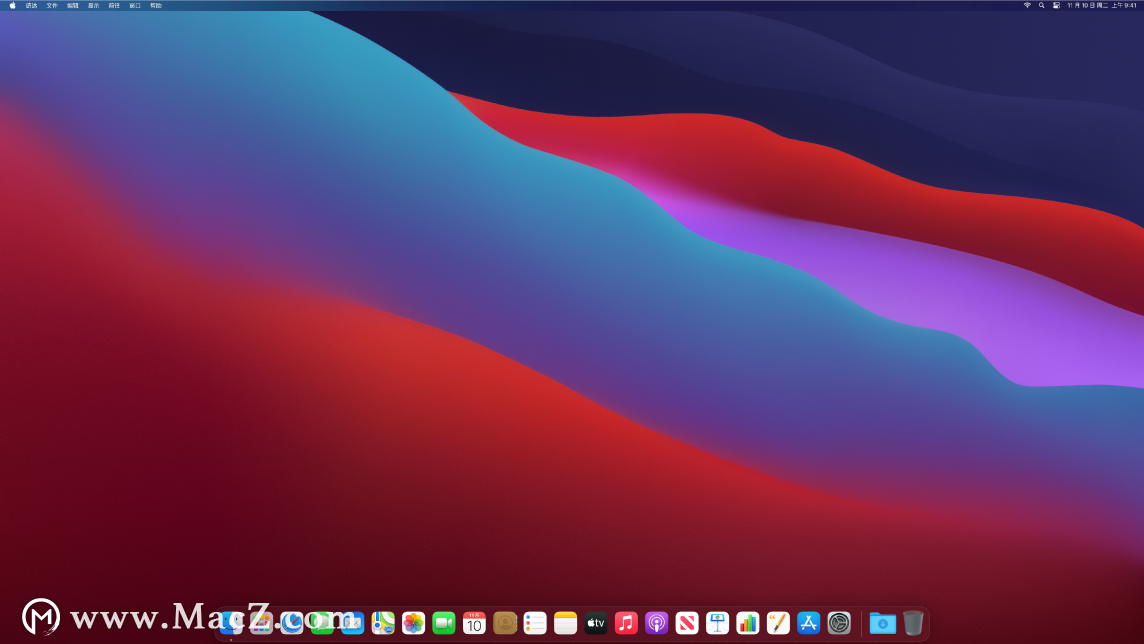
Task: Open Calendar showing date 10
Action: [474, 623]
